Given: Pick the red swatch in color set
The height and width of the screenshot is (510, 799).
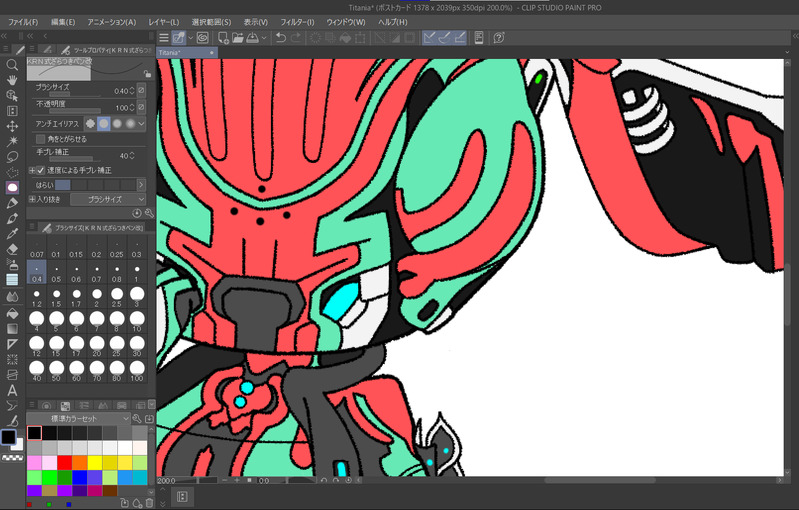Looking at the screenshot, I should pos(64,462).
